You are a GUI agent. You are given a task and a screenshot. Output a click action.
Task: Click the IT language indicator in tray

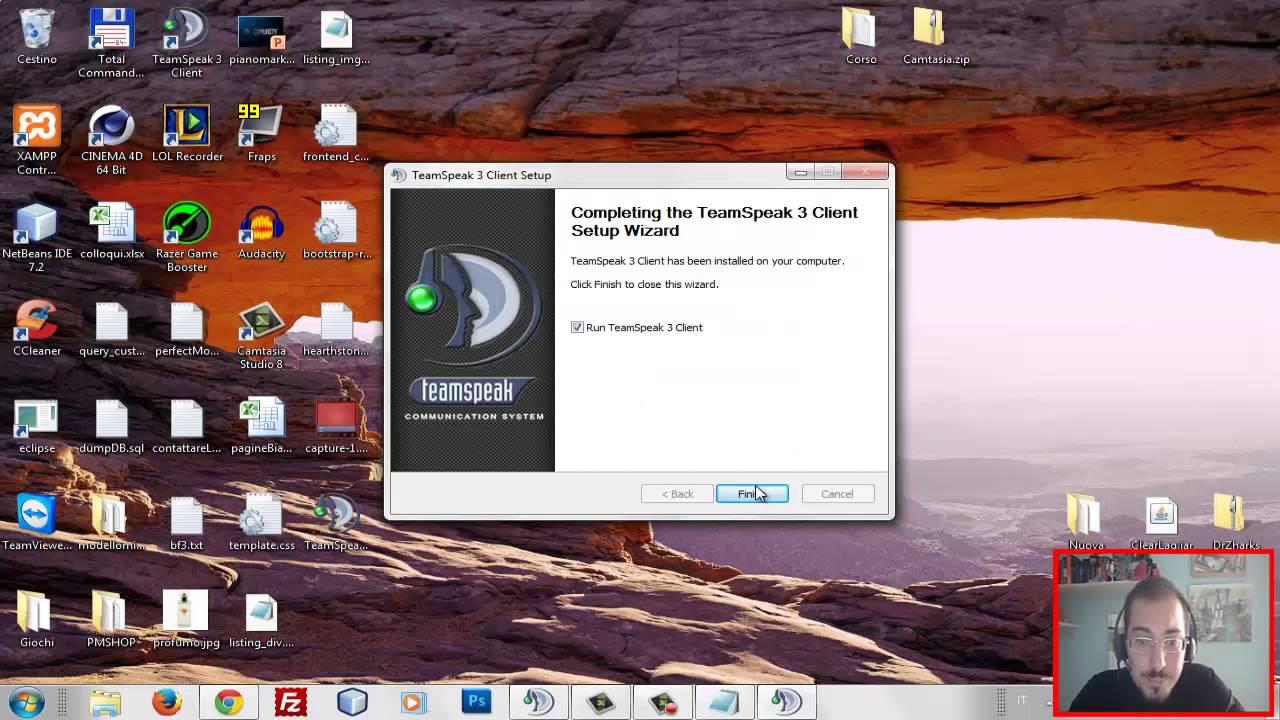1022,701
